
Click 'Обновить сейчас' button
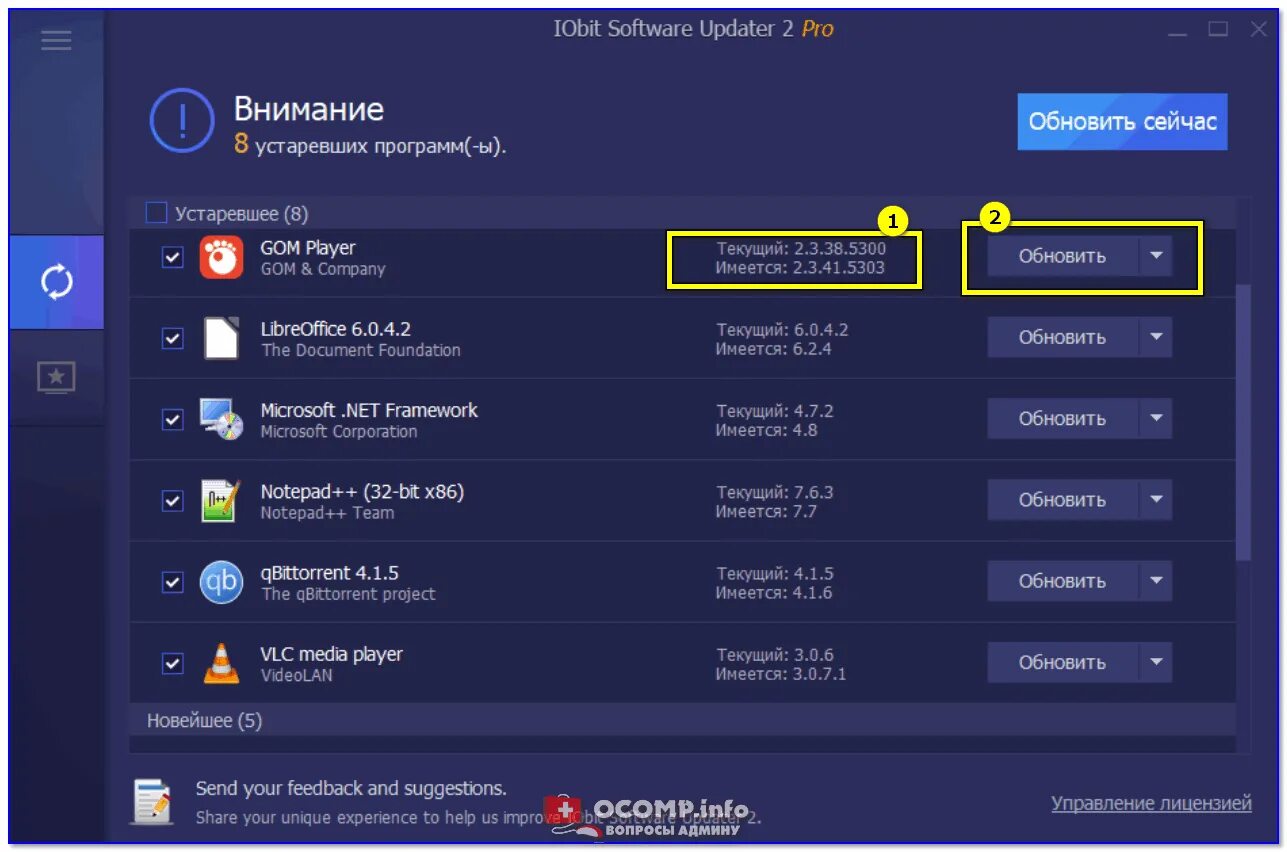[x=1122, y=122]
